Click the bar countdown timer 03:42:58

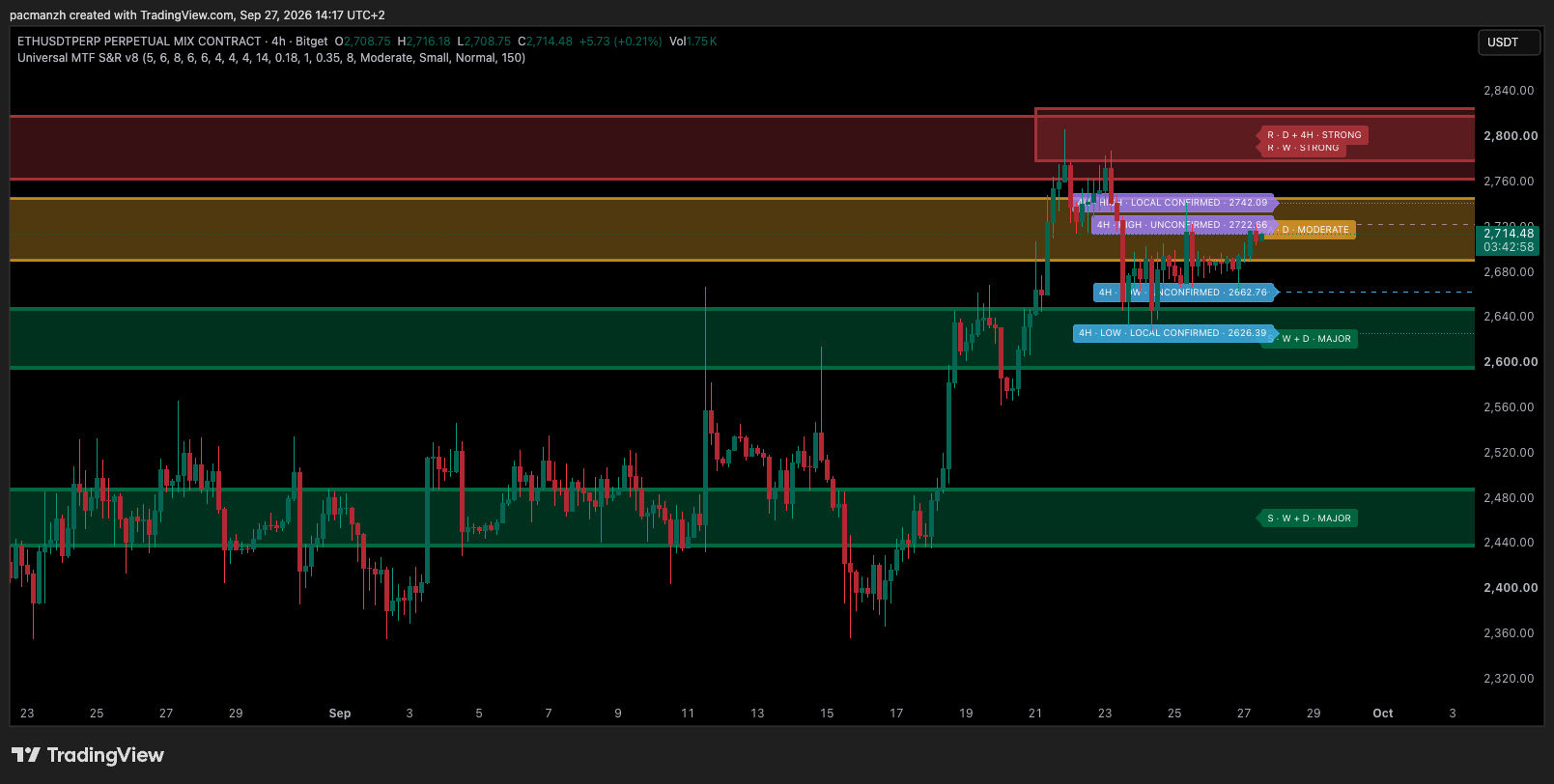[x=1509, y=247]
